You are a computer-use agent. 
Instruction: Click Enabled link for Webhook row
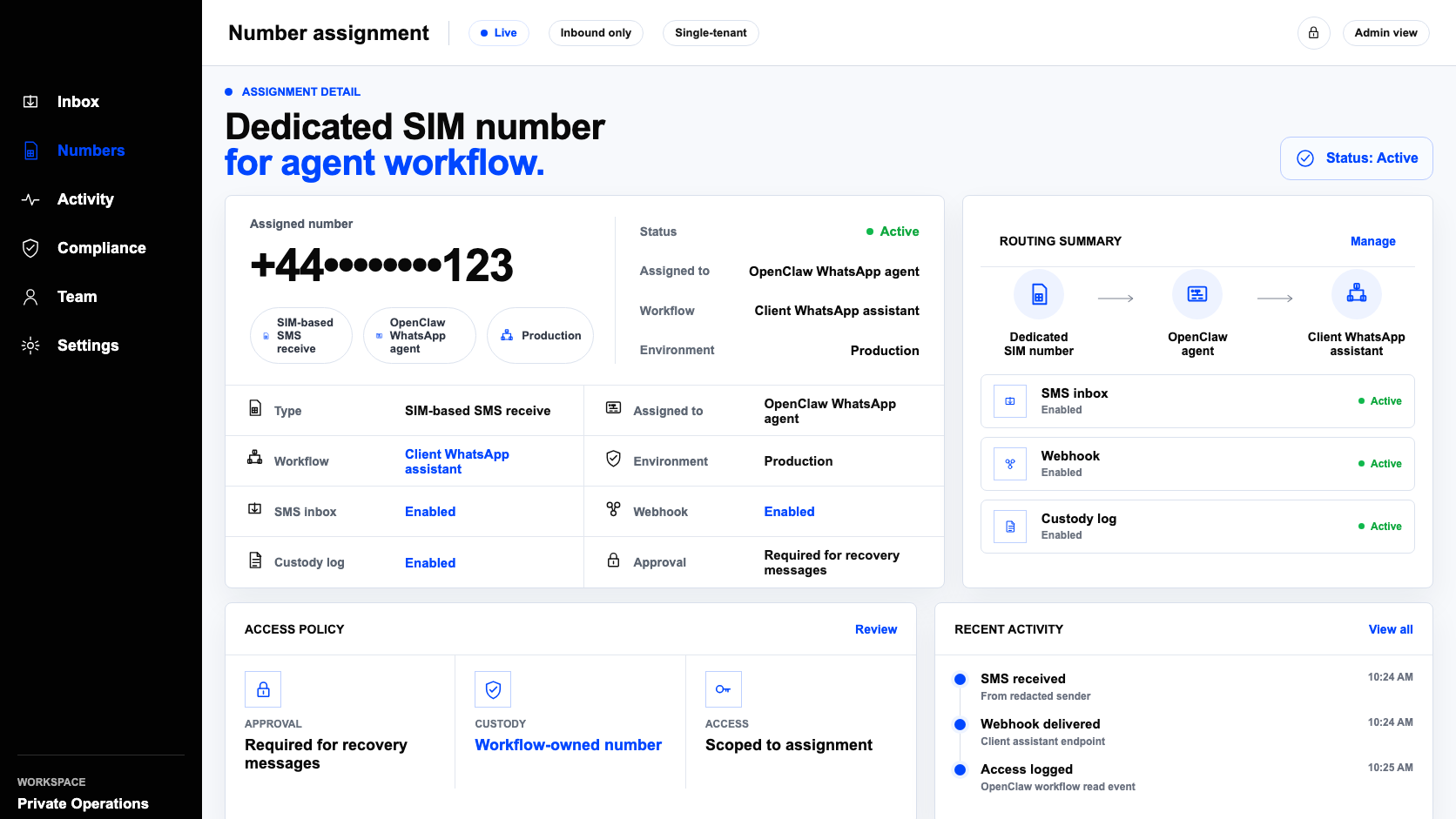[790, 512]
